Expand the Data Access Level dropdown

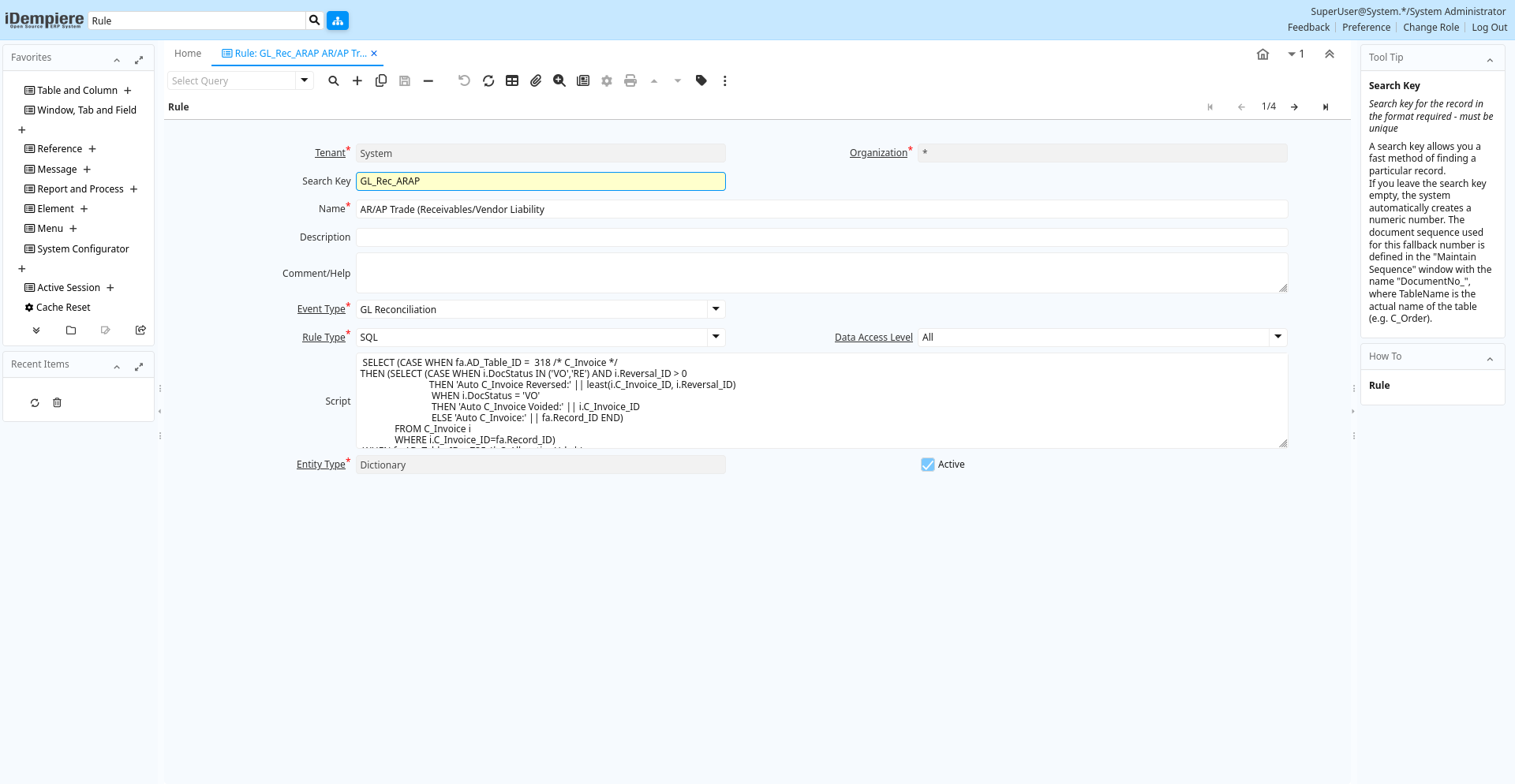(x=1277, y=337)
